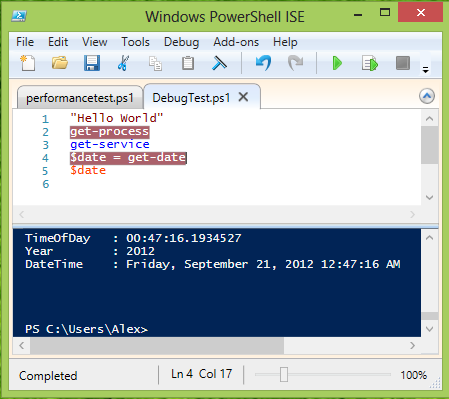The image size is (449, 399).
Task: Click line number 6 in the gutter
Action: (46, 184)
